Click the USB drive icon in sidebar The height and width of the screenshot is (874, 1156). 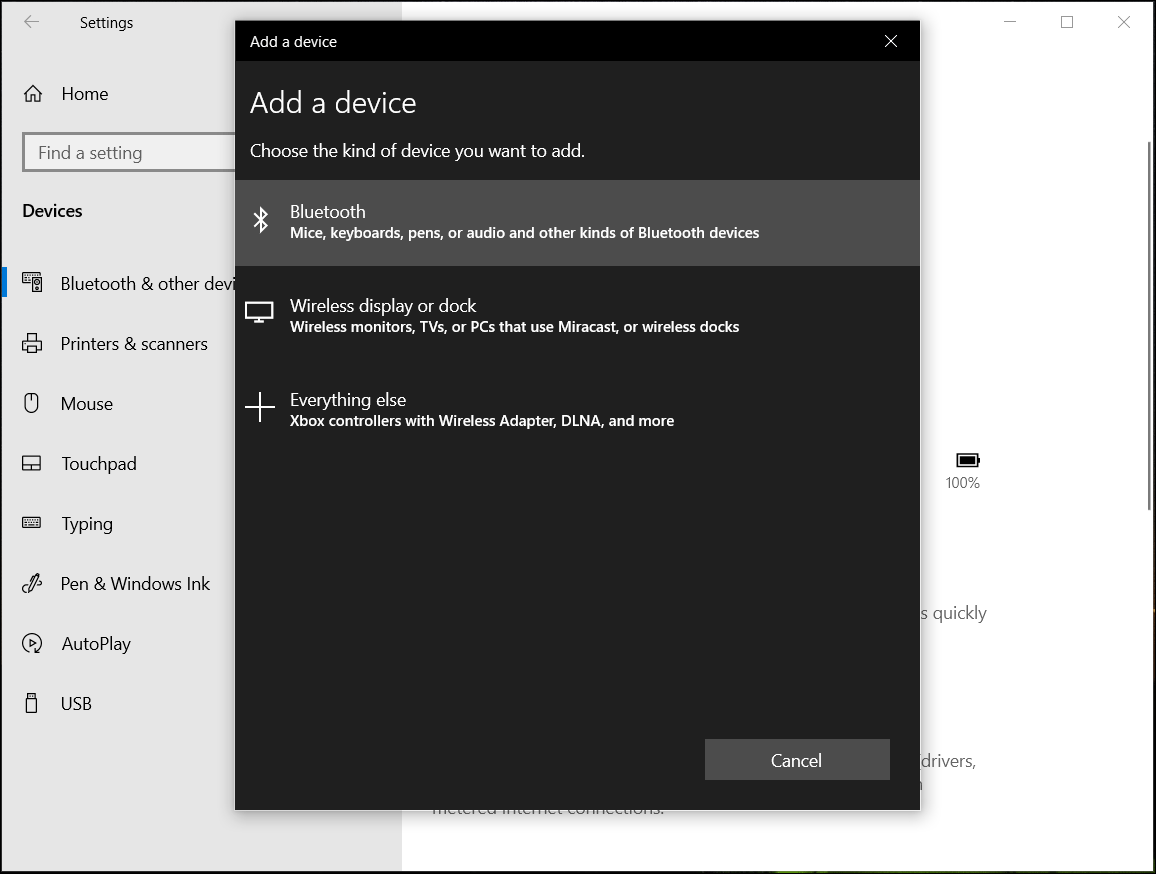(32, 704)
